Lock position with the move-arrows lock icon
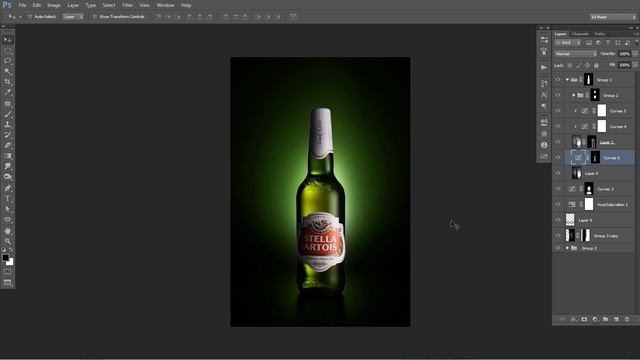Screen dimensions: 640x360 point(587,65)
